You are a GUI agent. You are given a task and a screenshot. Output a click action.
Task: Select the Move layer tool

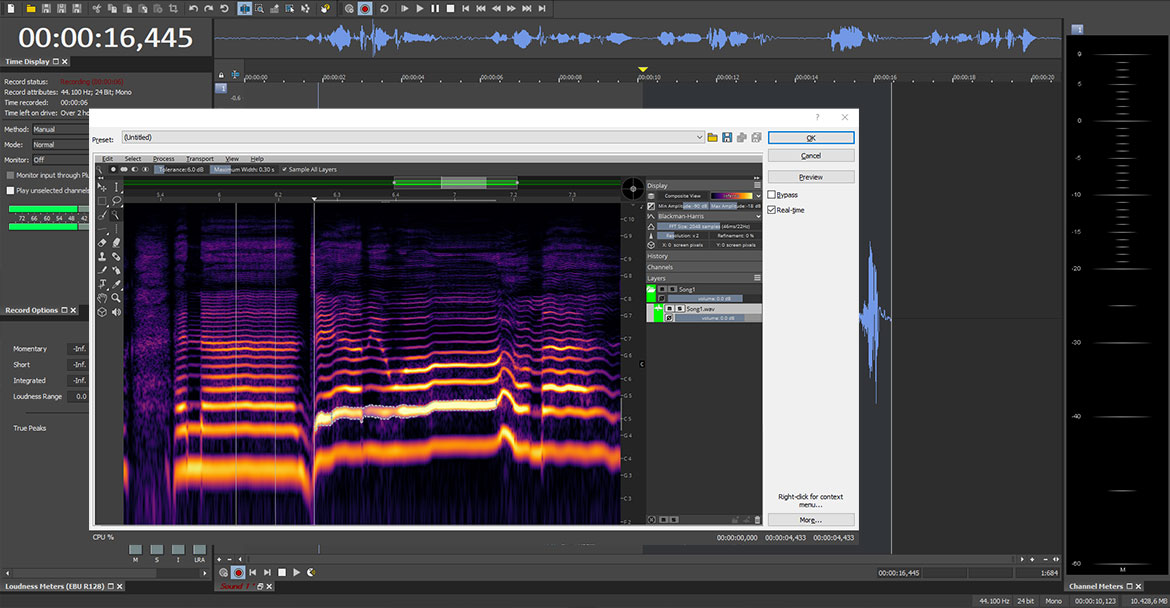pos(102,187)
